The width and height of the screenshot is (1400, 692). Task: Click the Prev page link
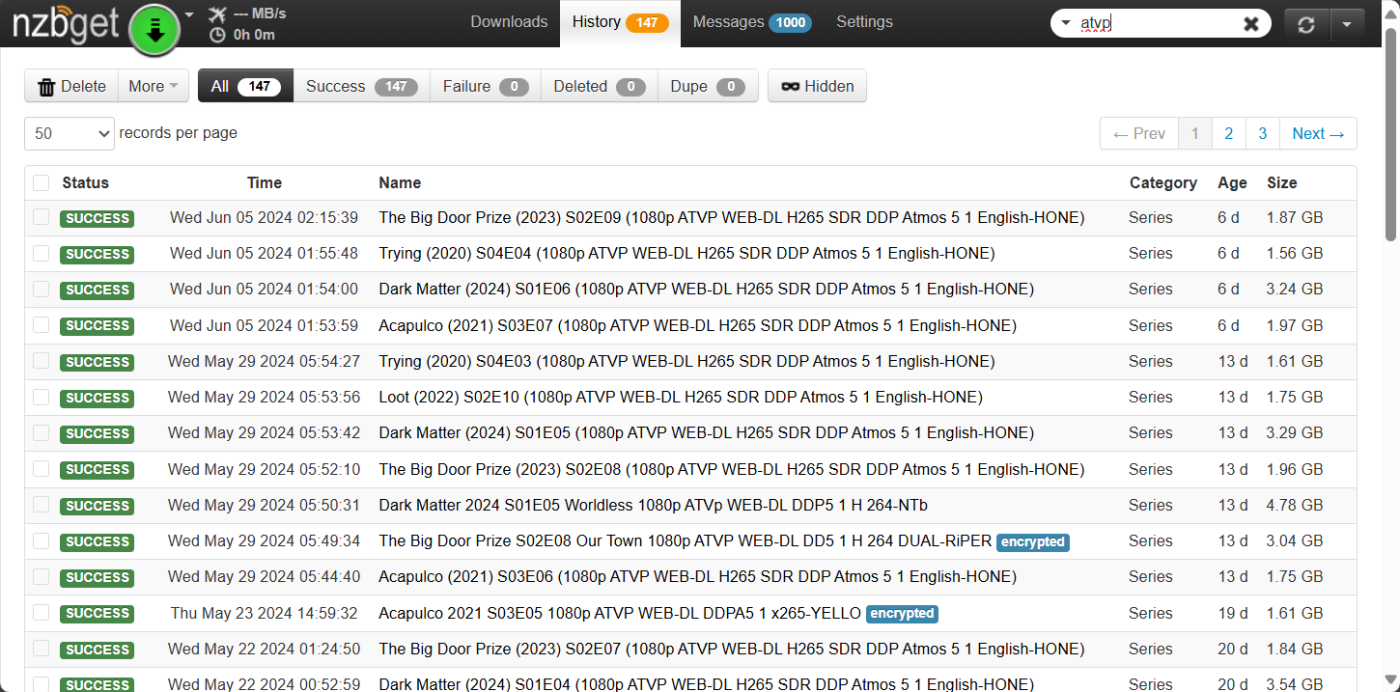click(1139, 133)
